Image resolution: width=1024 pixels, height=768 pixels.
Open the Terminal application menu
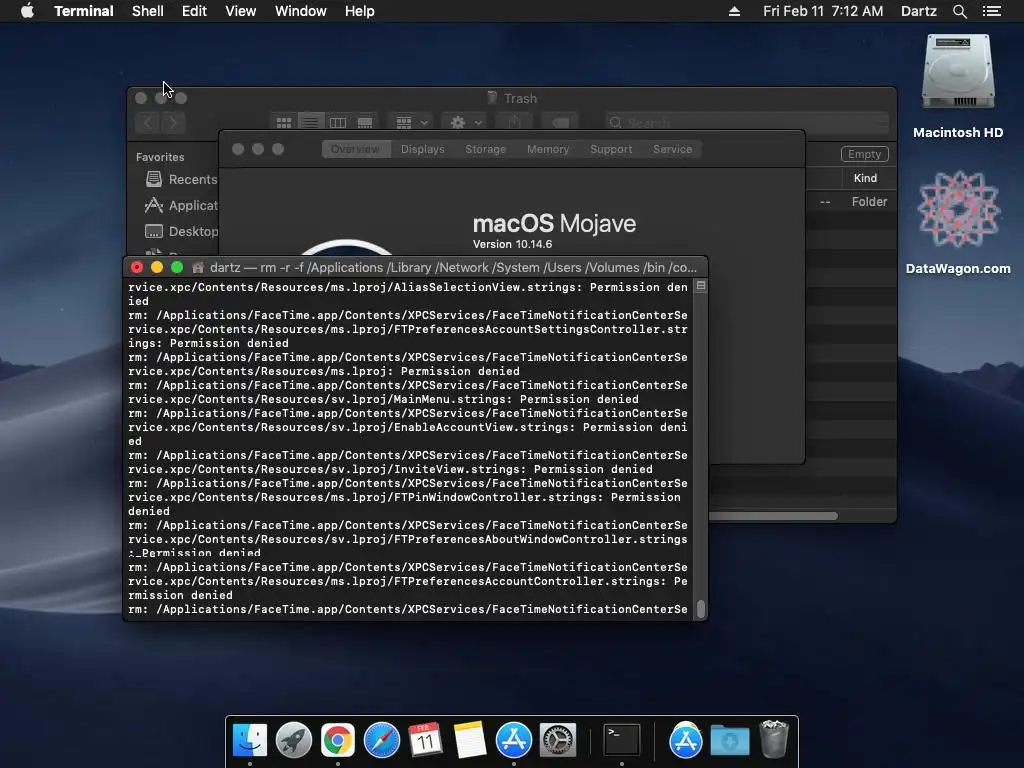(84, 11)
